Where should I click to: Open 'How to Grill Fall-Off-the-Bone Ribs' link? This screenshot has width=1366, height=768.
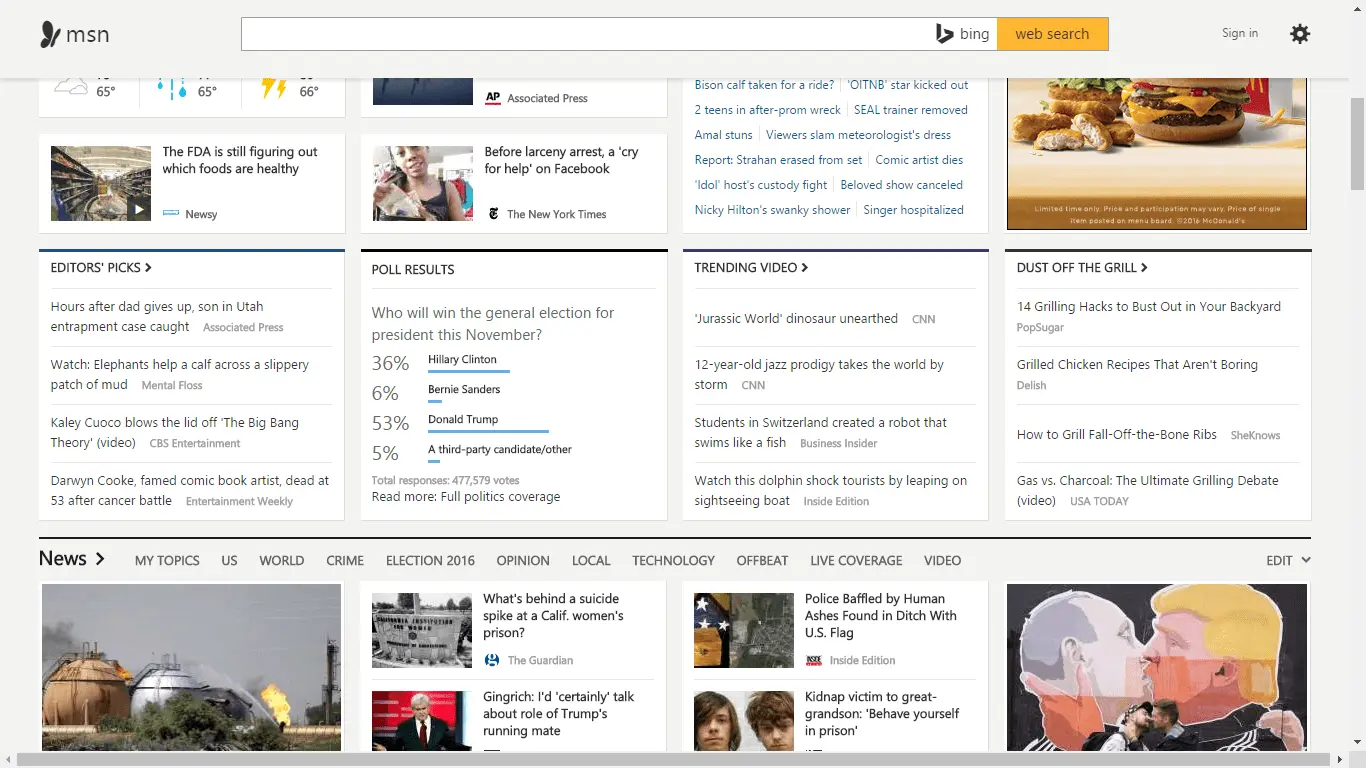coord(1117,435)
